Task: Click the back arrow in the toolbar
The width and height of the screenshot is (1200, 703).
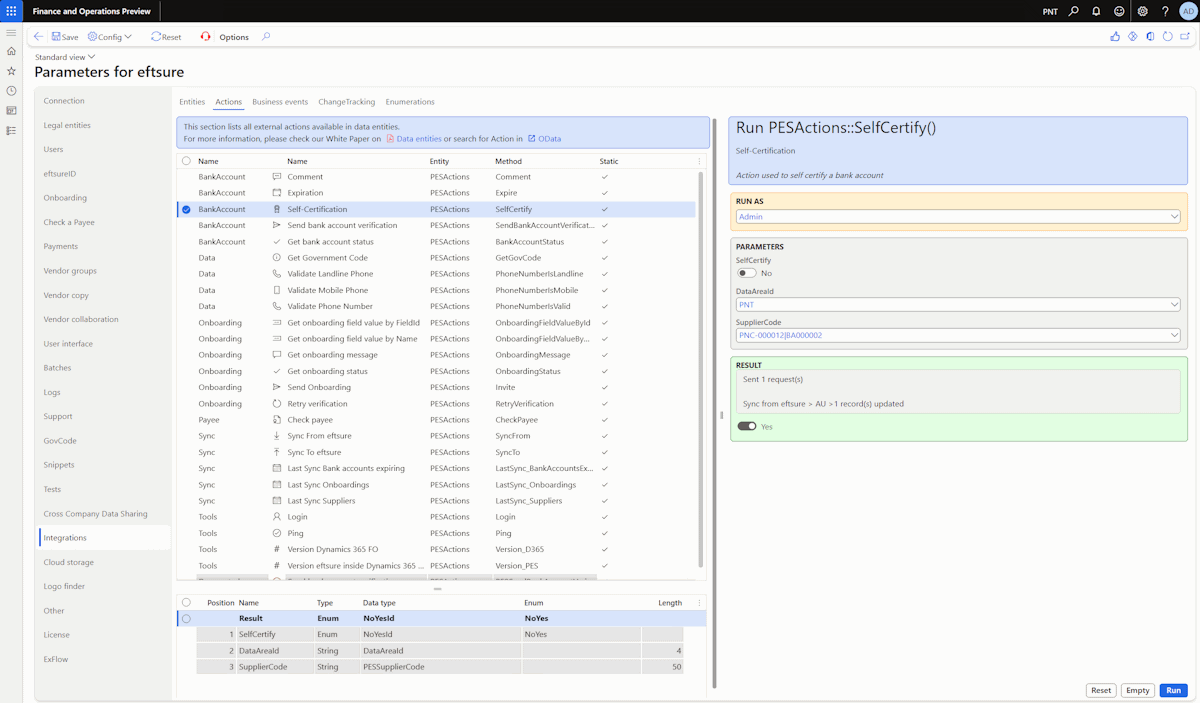Action: pyautogui.click(x=38, y=37)
